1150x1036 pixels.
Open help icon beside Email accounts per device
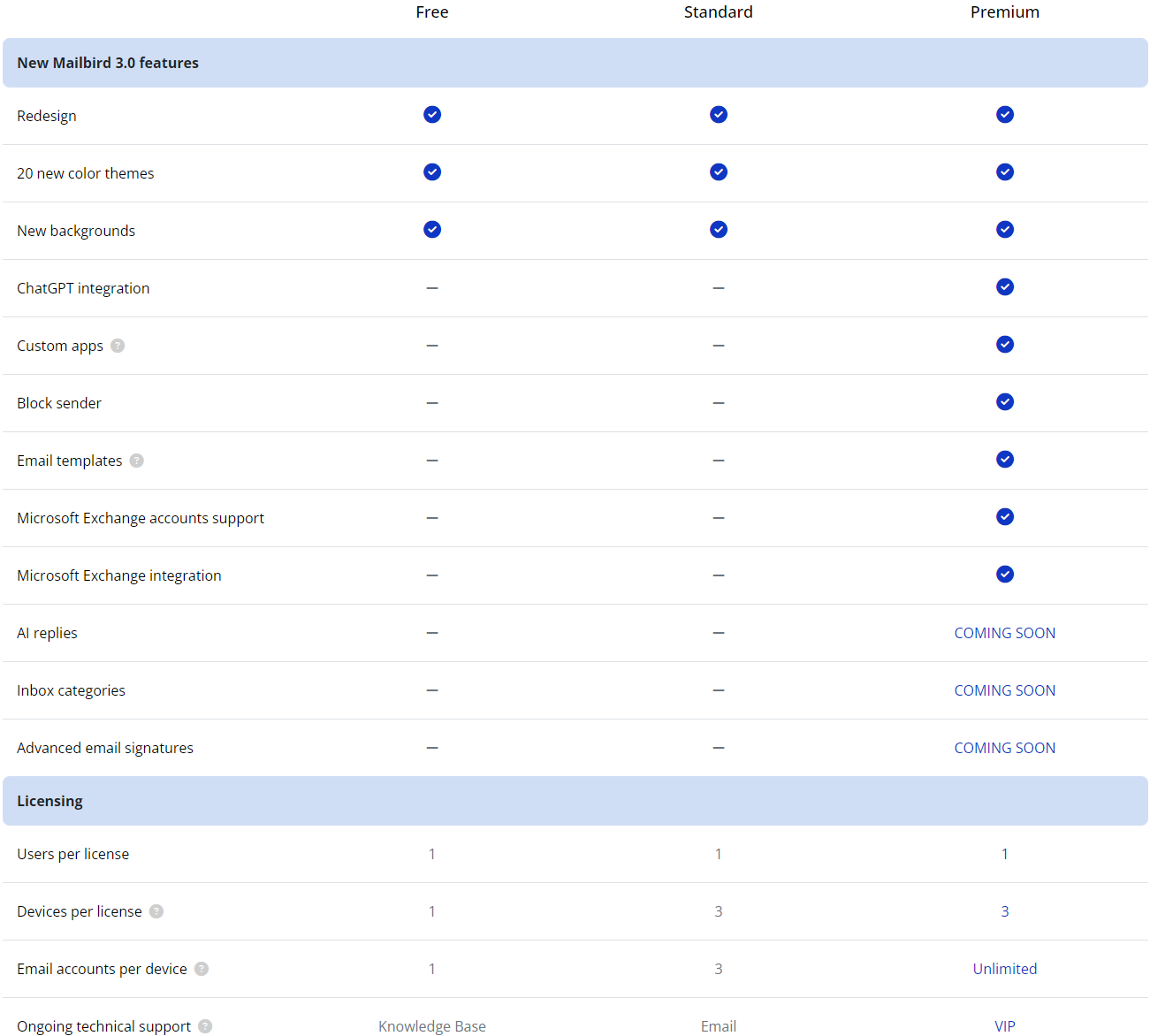tap(202, 969)
